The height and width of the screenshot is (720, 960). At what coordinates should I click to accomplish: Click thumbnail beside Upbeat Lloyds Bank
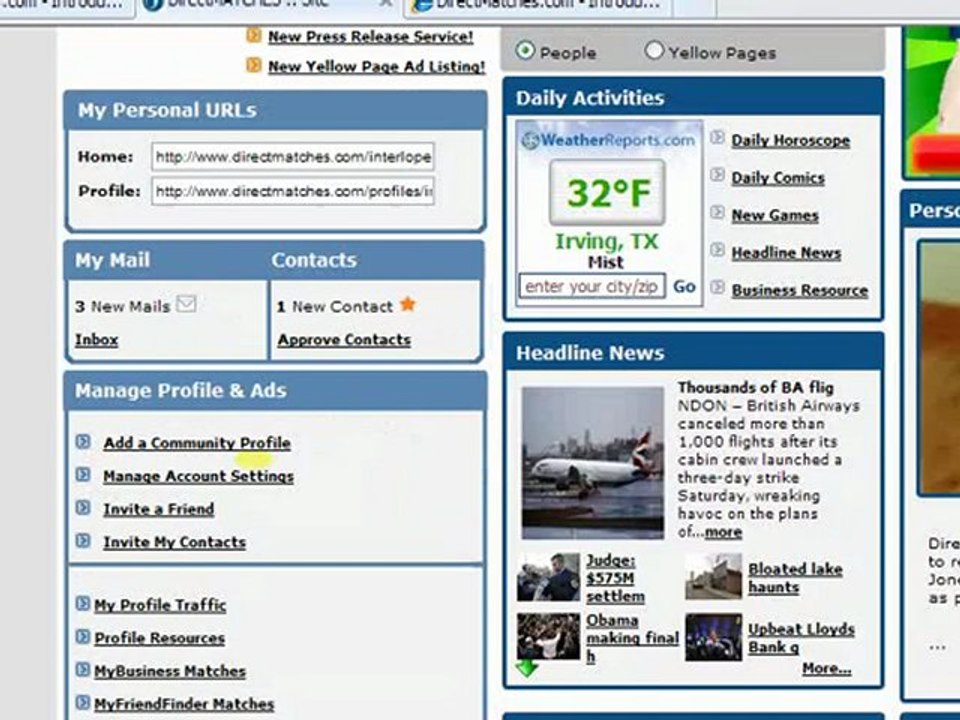[x=713, y=637]
